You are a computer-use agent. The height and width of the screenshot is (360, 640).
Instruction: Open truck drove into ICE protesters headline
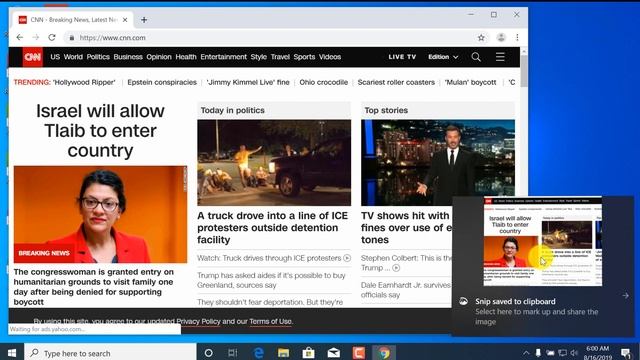(272, 228)
